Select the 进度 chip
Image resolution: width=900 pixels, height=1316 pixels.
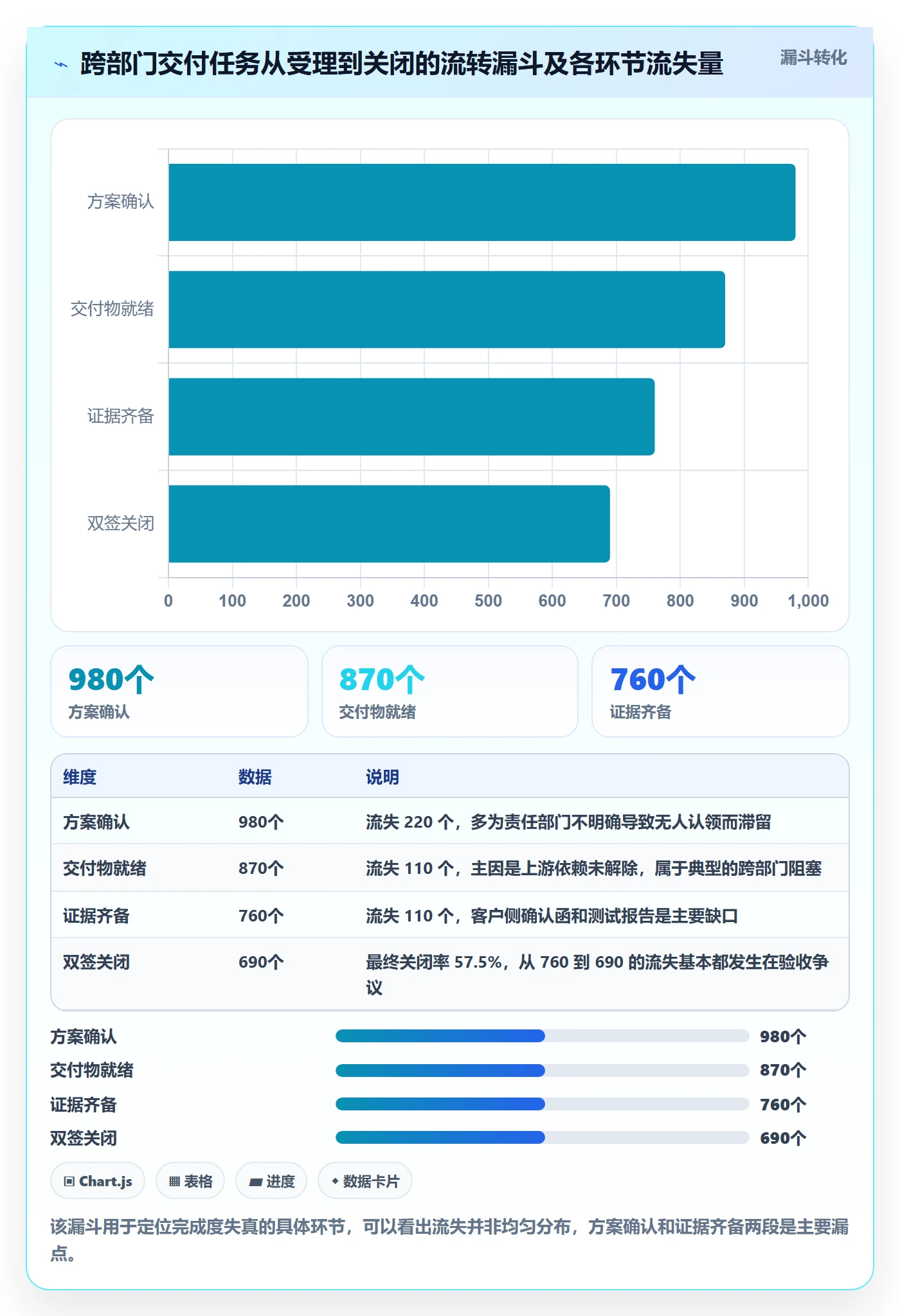[x=271, y=1181]
